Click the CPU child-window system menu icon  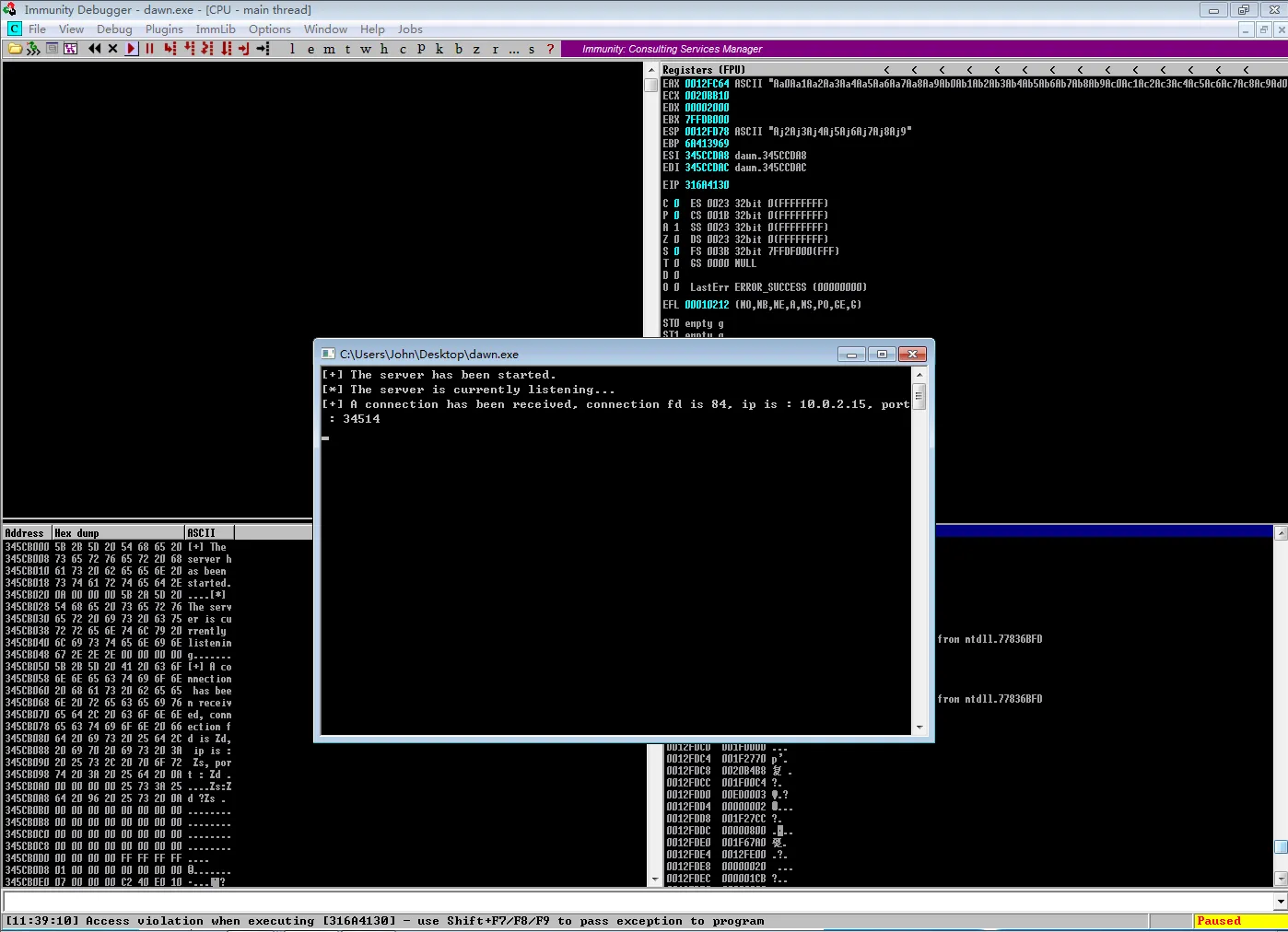(x=15, y=29)
